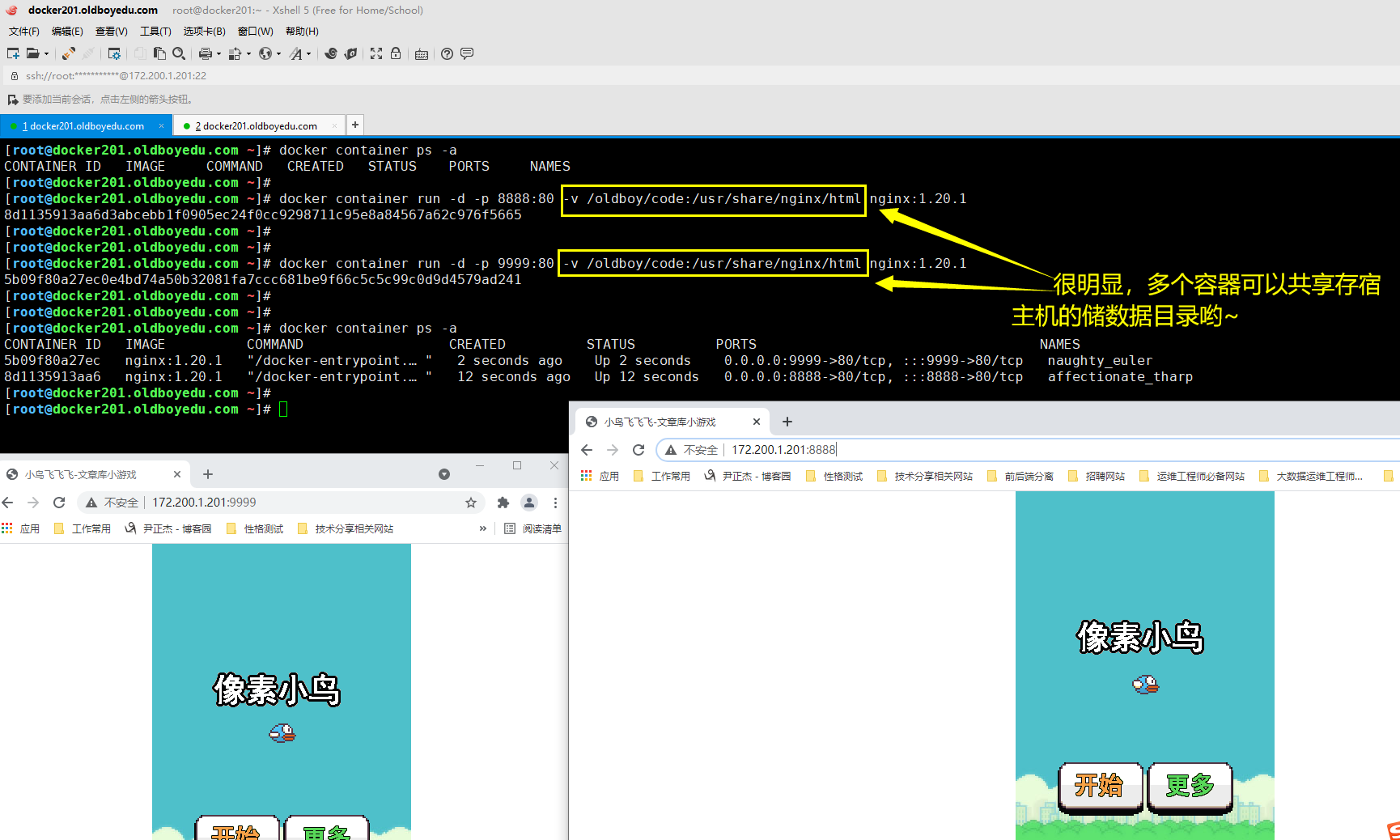This screenshot has height=840, width=1400.
Task: Click the lock screen padlock toolbar icon
Action: pyautogui.click(x=396, y=53)
